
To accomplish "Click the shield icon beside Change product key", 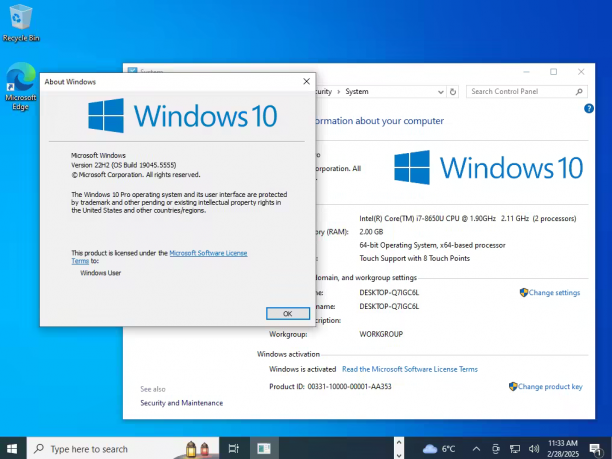I will point(513,386).
